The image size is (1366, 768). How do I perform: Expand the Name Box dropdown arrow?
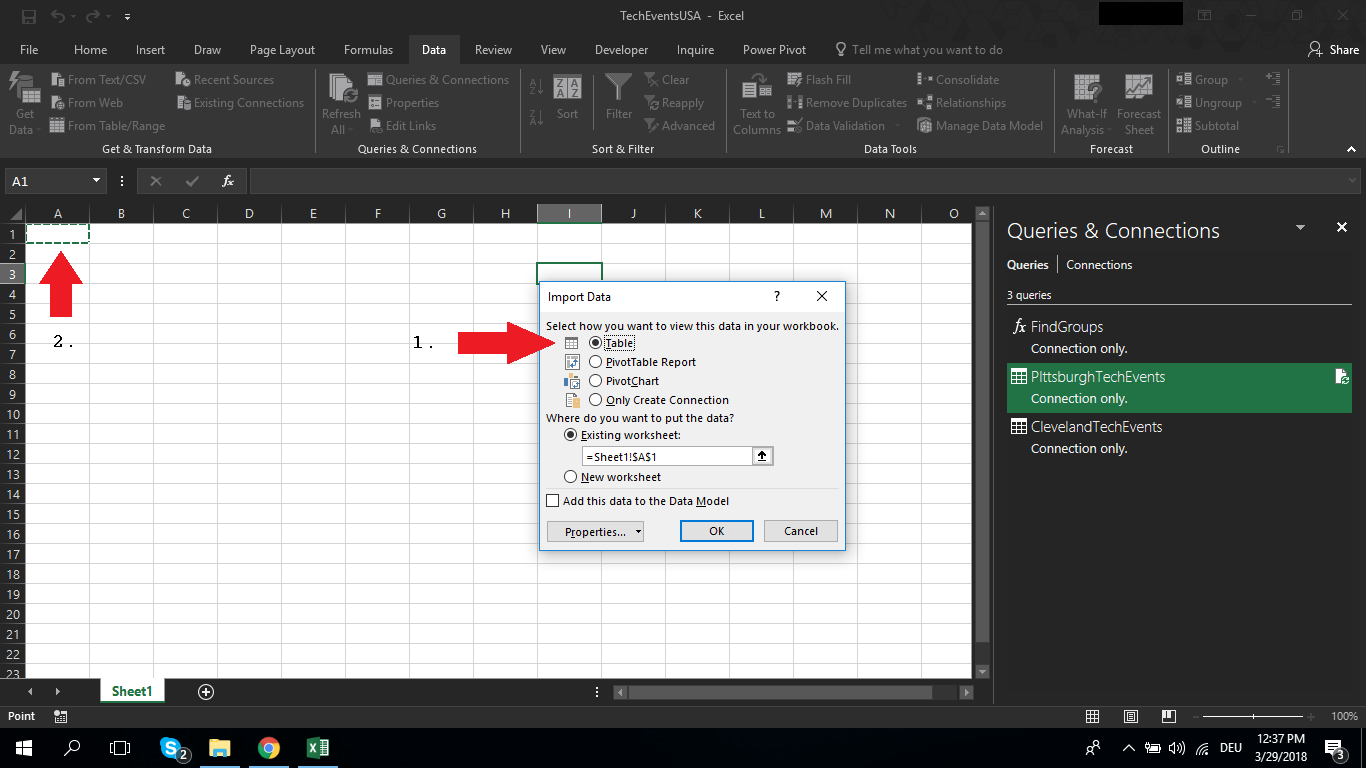pos(97,181)
